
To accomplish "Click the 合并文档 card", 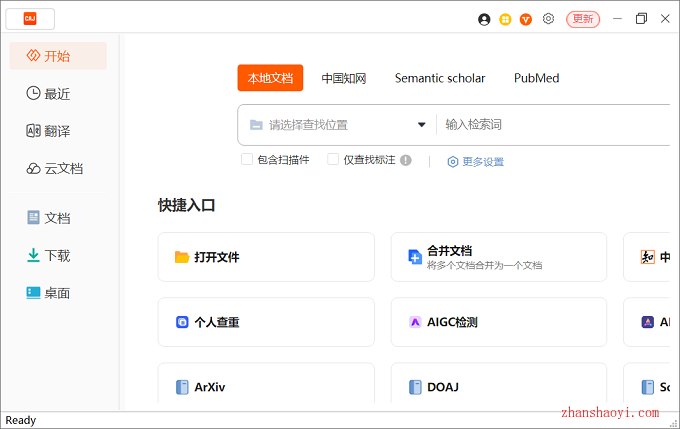I will pyautogui.click(x=499, y=257).
